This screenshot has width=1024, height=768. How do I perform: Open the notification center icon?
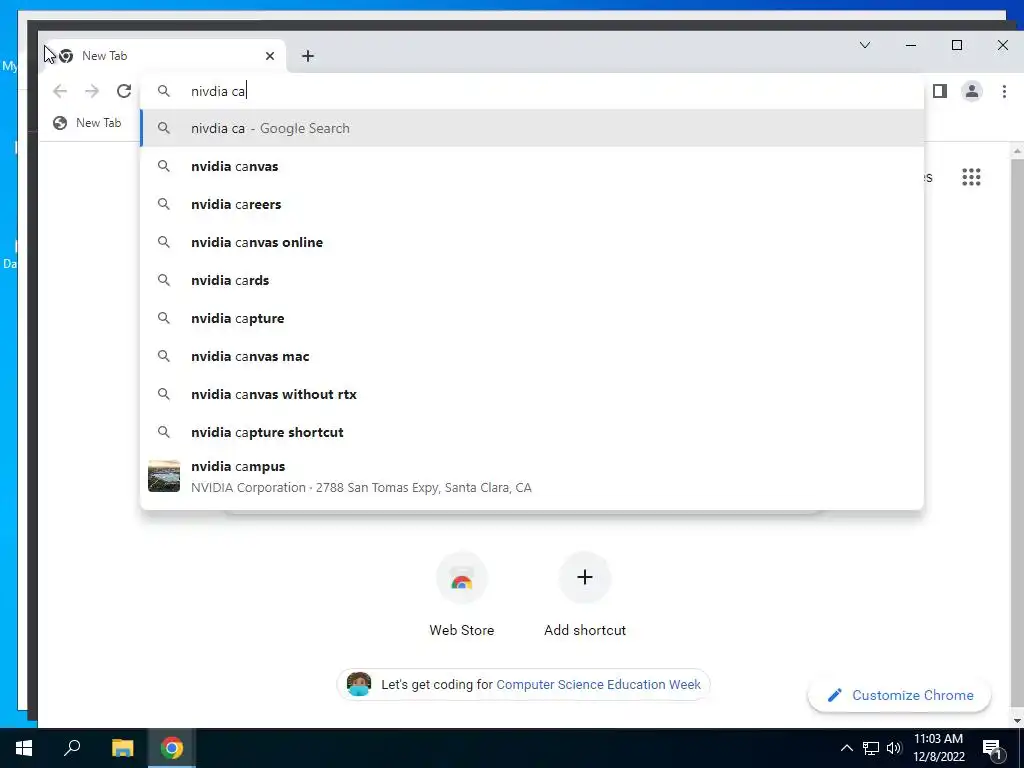point(992,748)
